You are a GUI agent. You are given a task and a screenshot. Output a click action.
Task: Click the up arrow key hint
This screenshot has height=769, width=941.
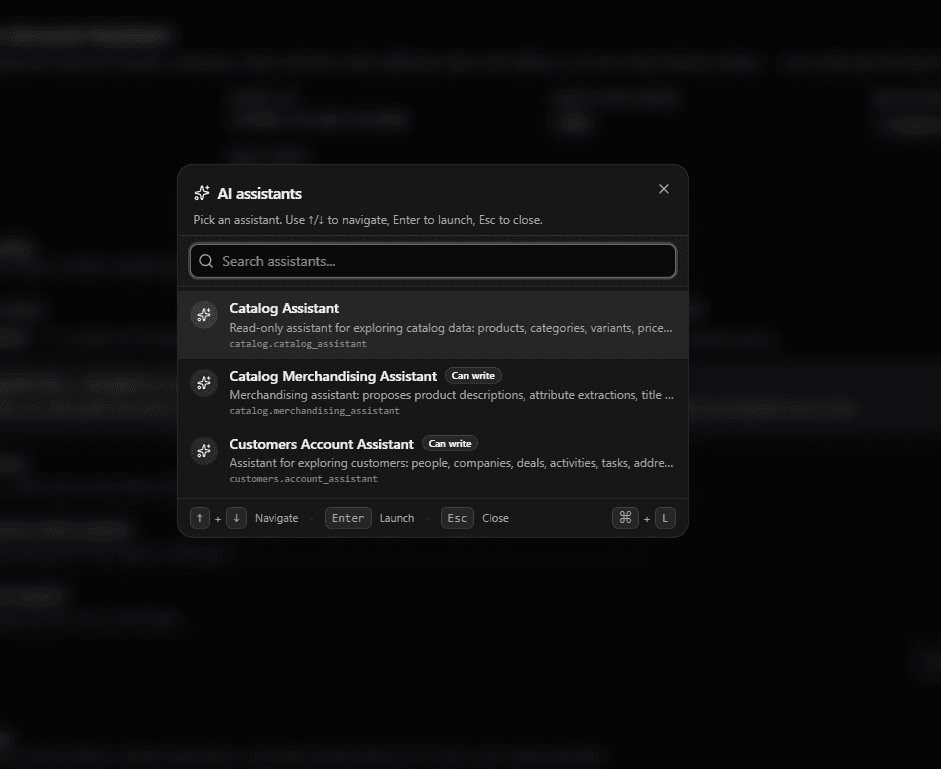click(200, 518)
